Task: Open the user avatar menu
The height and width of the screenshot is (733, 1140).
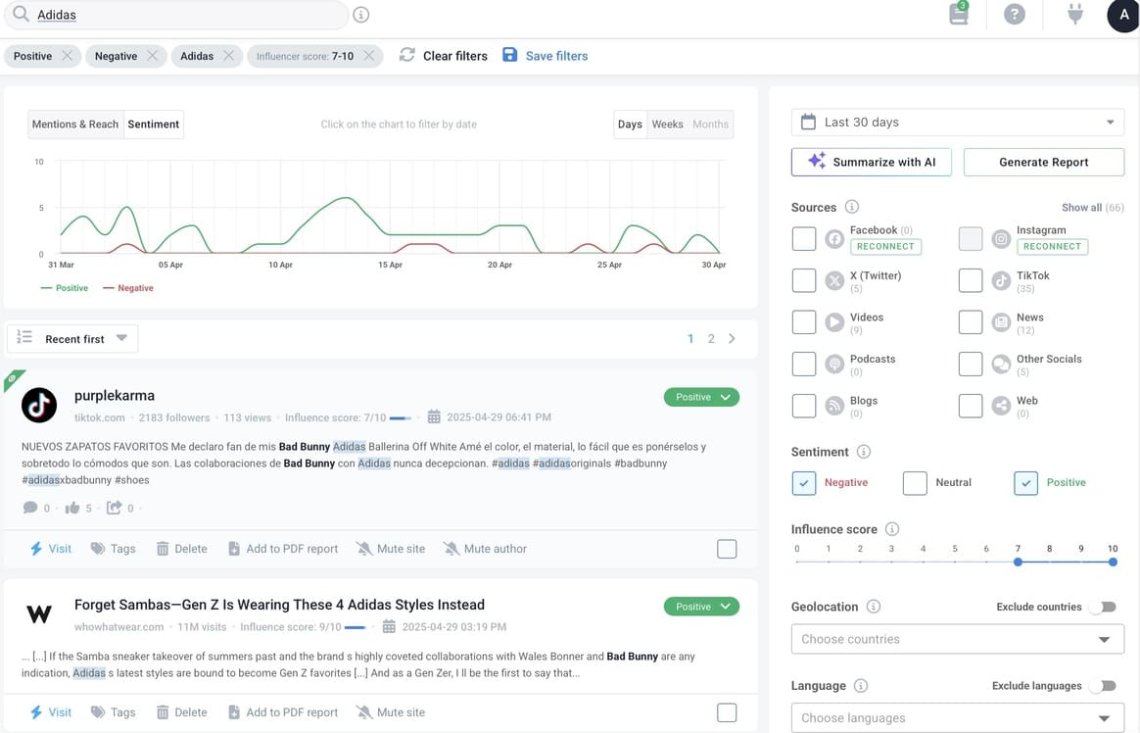Action: point(1123,15)
